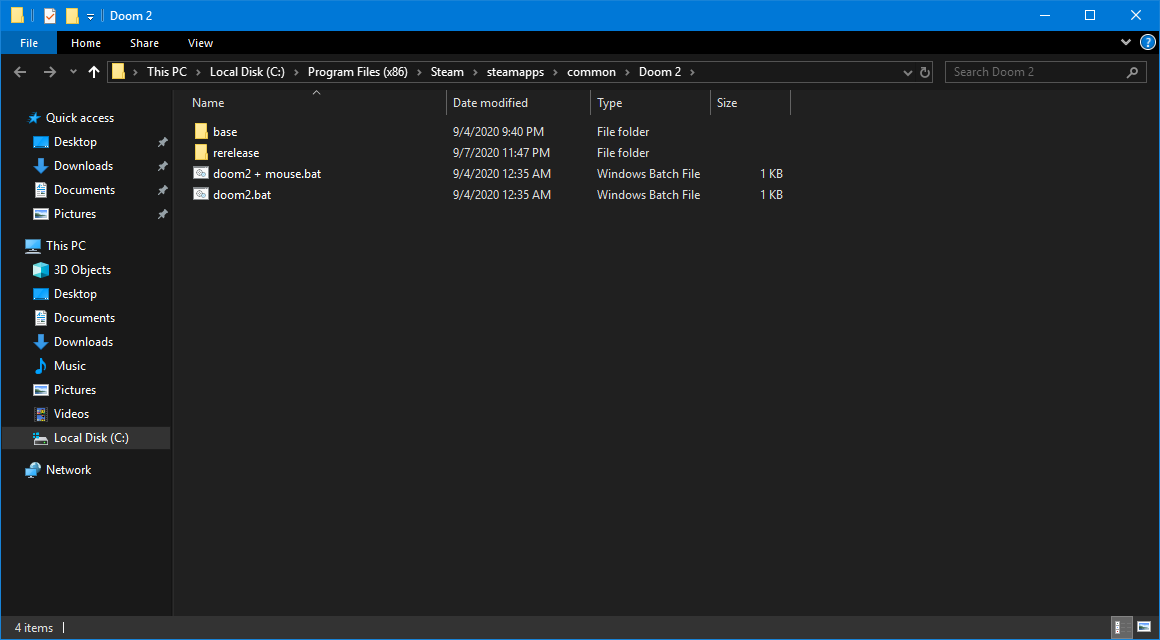Open Customize Quick Access Toolbar dropdown
This screenshot has width=1160, height=640.
(90, 16)
